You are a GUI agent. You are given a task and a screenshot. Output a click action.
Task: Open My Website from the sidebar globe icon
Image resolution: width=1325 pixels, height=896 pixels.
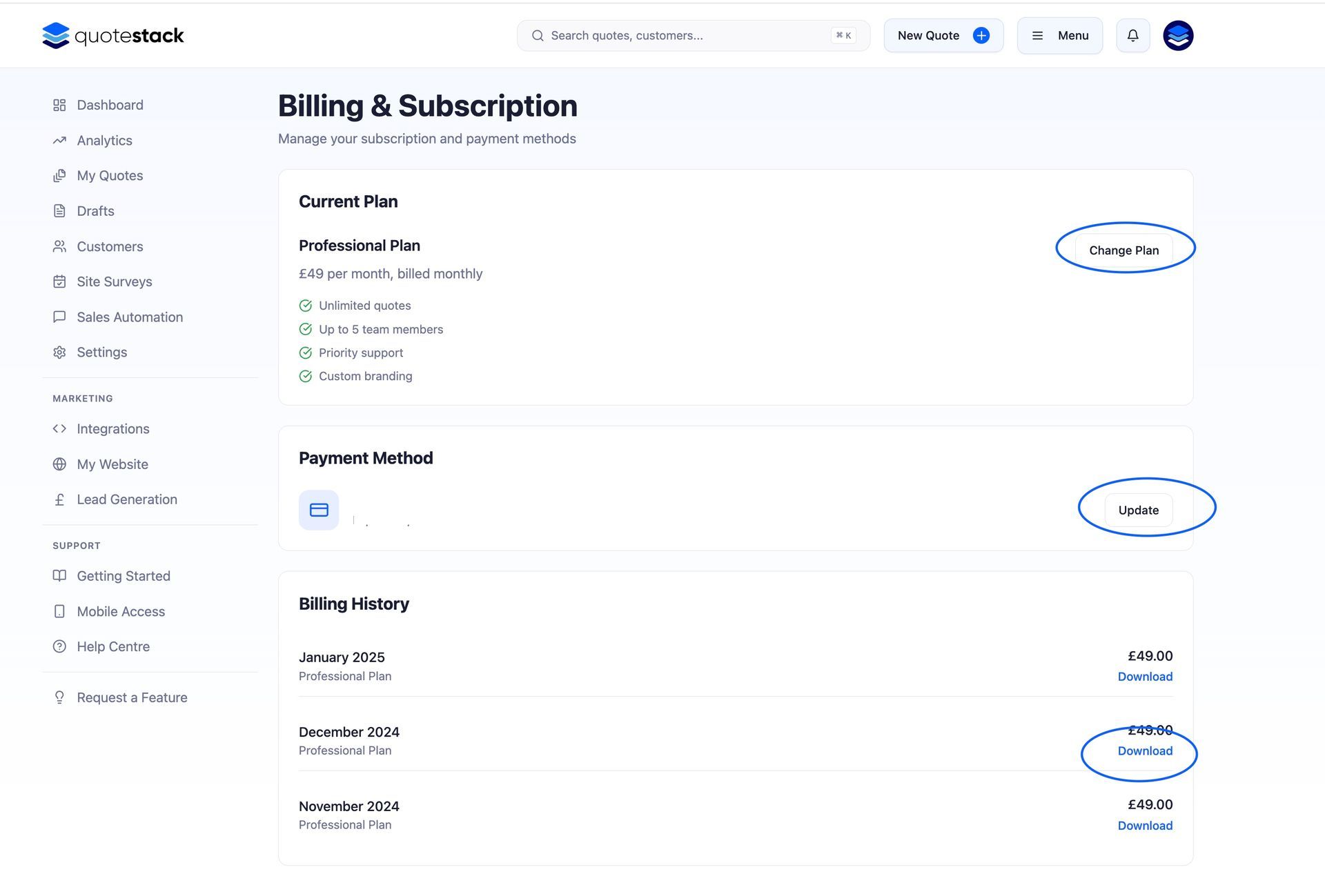pyautogui.click(x=59, y=464)
